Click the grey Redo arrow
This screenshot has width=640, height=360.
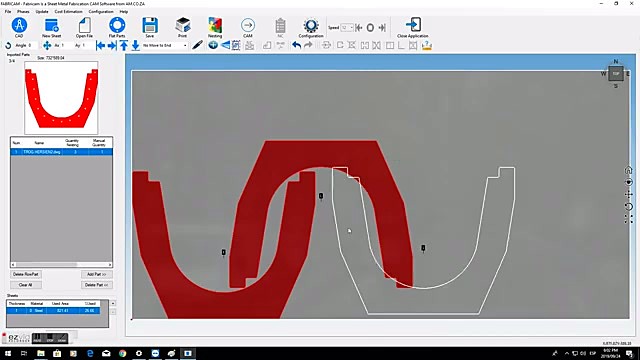(309, 45)
